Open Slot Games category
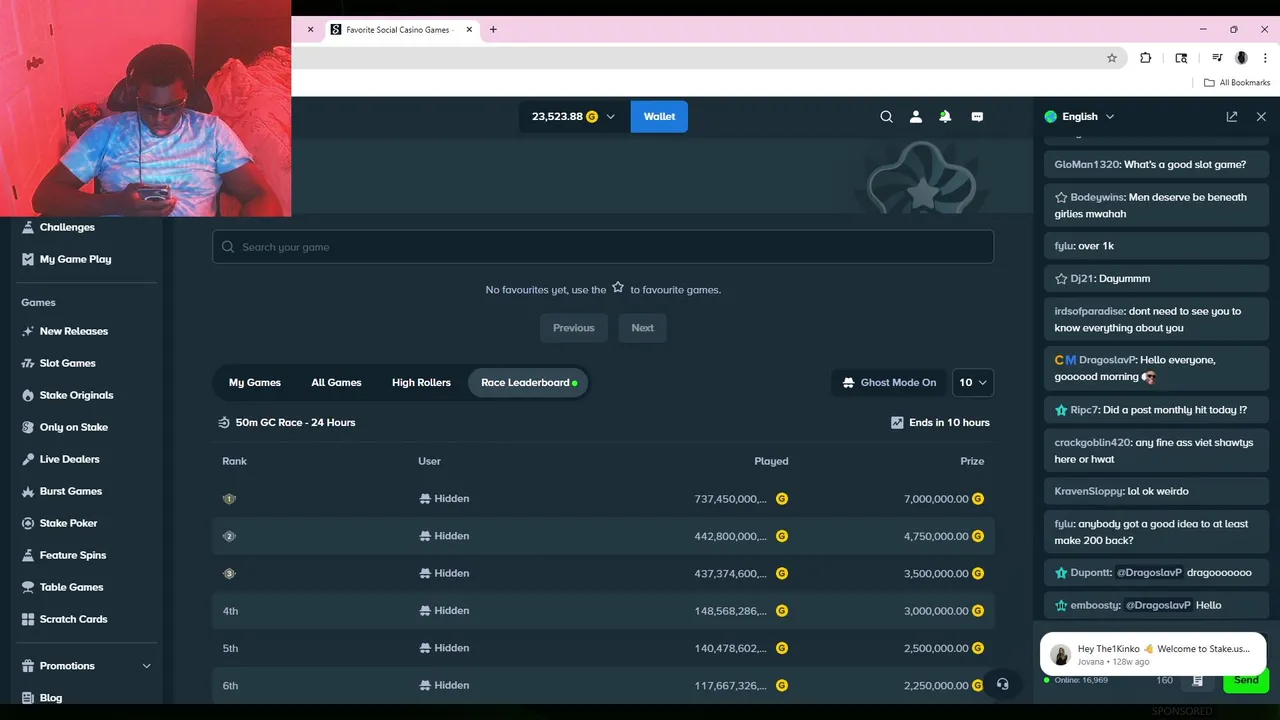This screenshot has height=720, width=1280. [x=59, y=363]
